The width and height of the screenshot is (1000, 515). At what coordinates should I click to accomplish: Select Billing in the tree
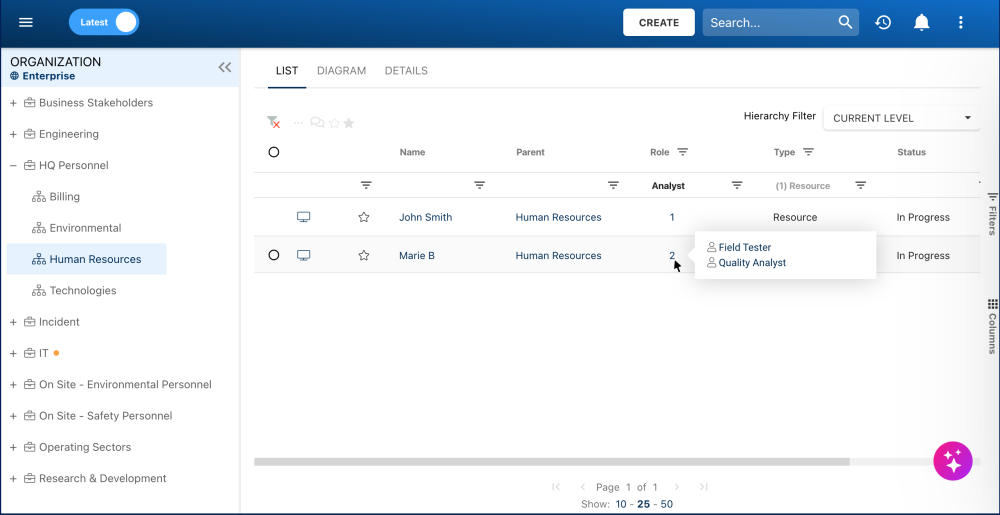tap(64, 196)
